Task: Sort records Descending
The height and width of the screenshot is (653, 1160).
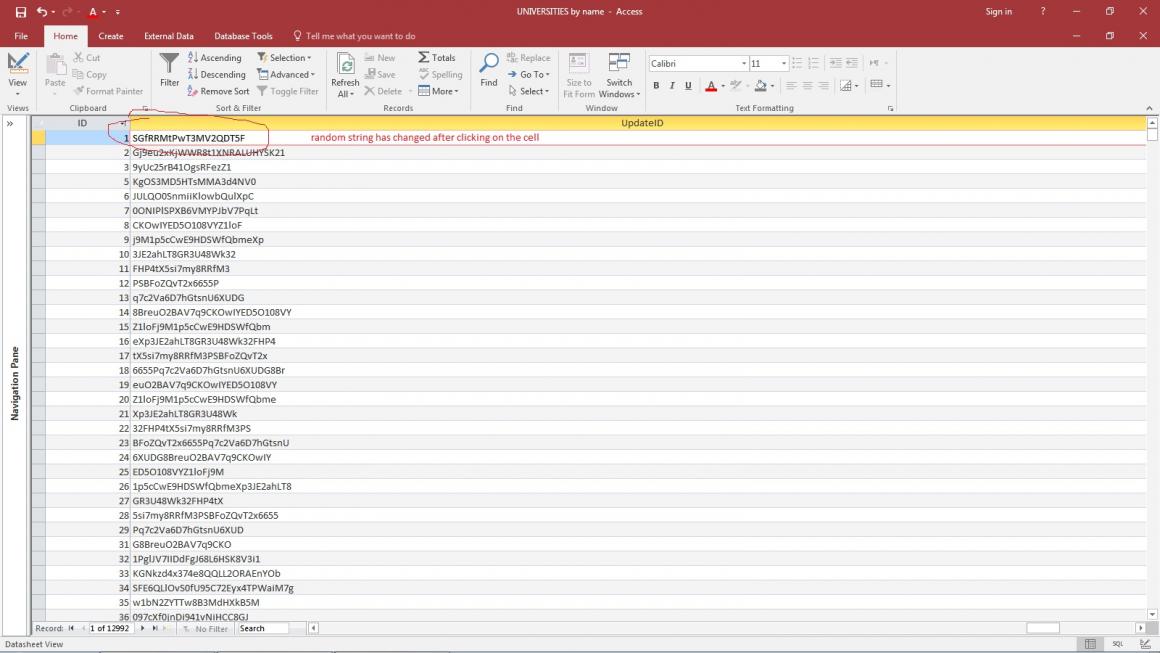Action: coord(216,75)
